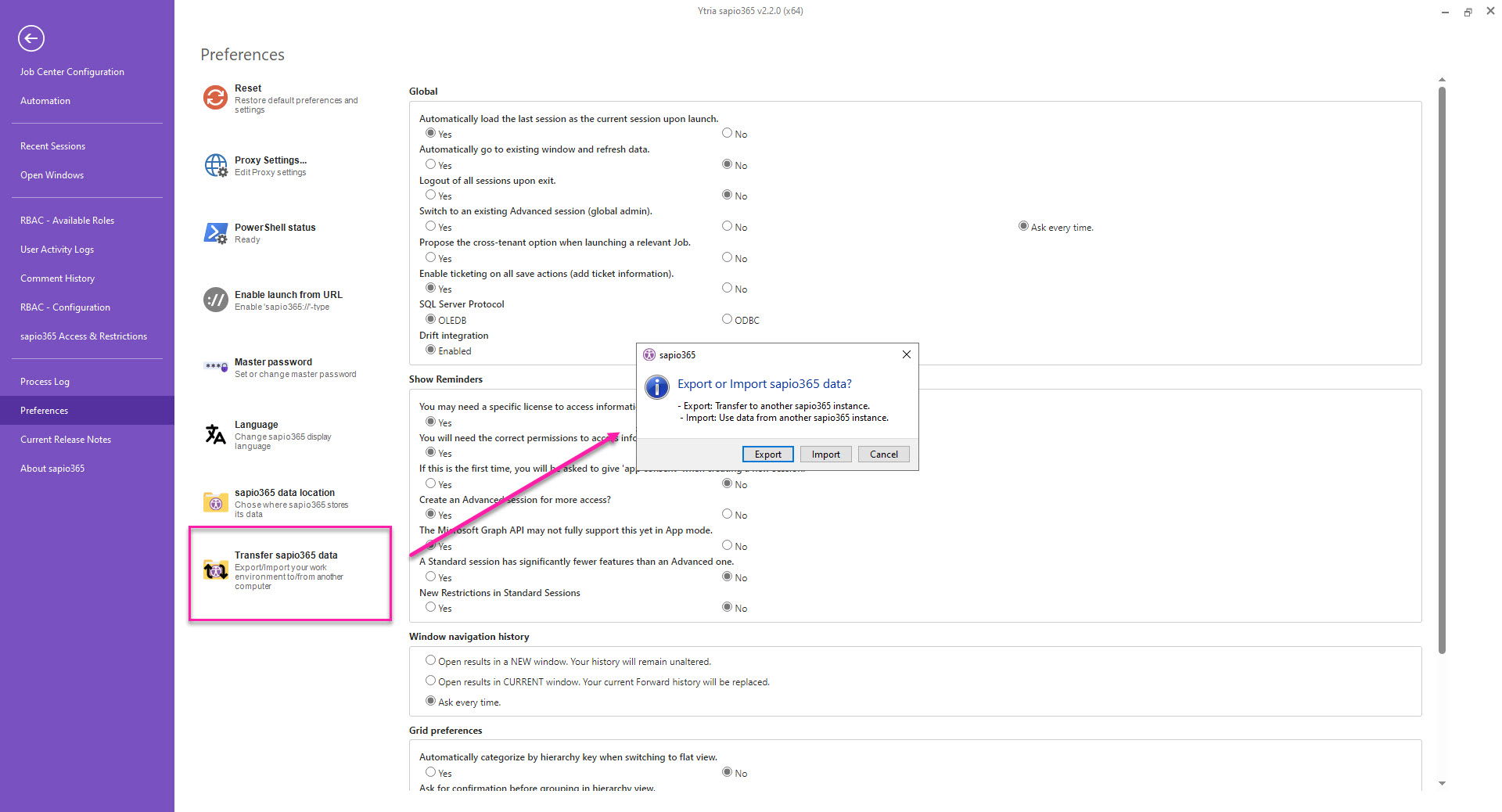Select Preferences in sidebar
Screen dimensions: 1502x812
click(x=87, y=411)
